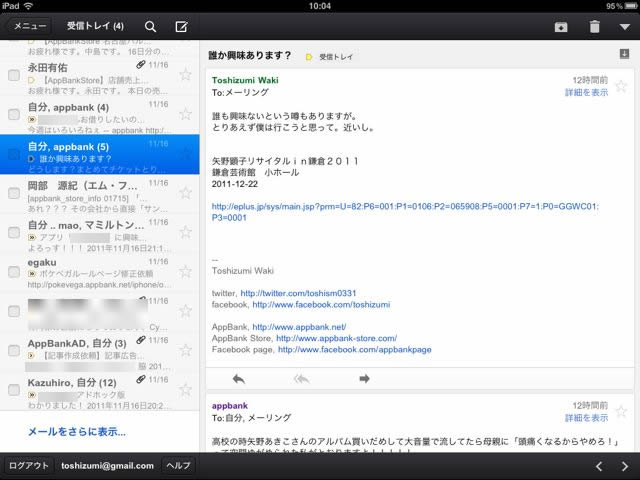The height and width of the screenshot is (480, 640).
Task: Open 受信トレイ (4) inbox title
Action: [95, 26]
